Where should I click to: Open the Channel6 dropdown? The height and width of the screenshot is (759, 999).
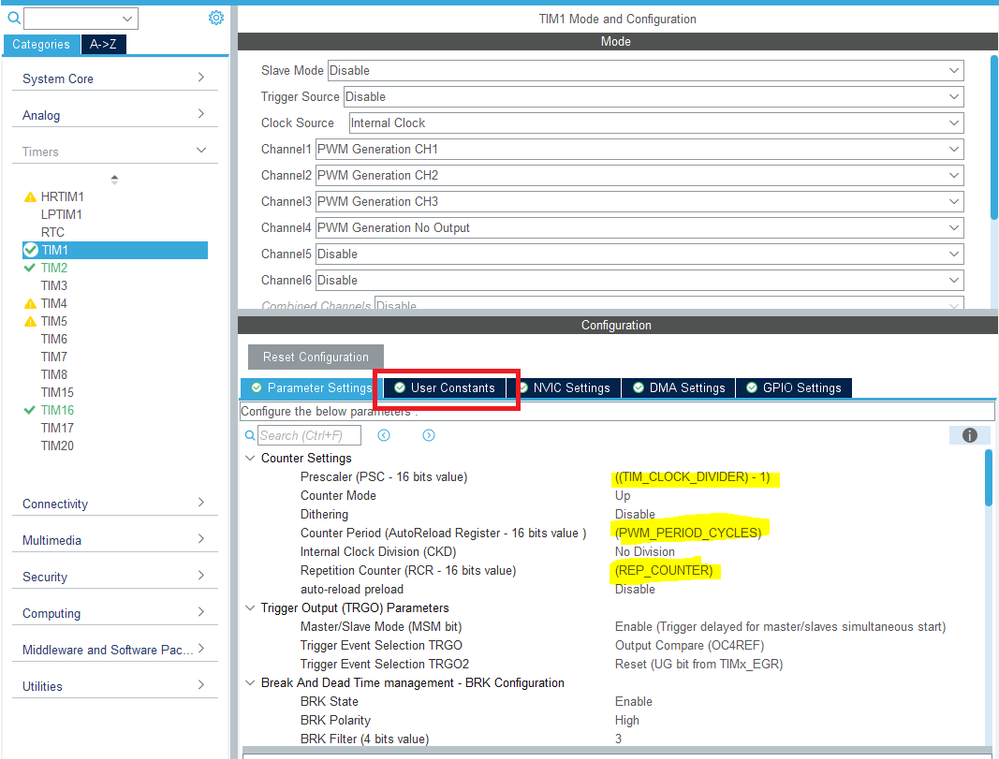pyautogui.click(x=640, y=280)
